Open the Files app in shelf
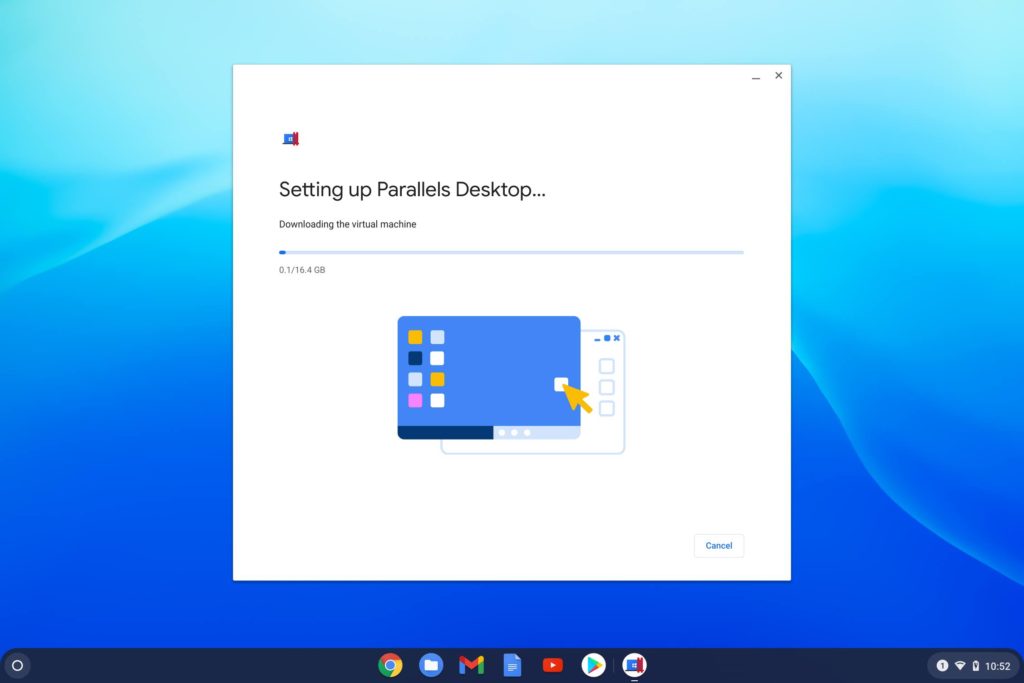This screenshot has width=1024, height=683. (431, 665)
